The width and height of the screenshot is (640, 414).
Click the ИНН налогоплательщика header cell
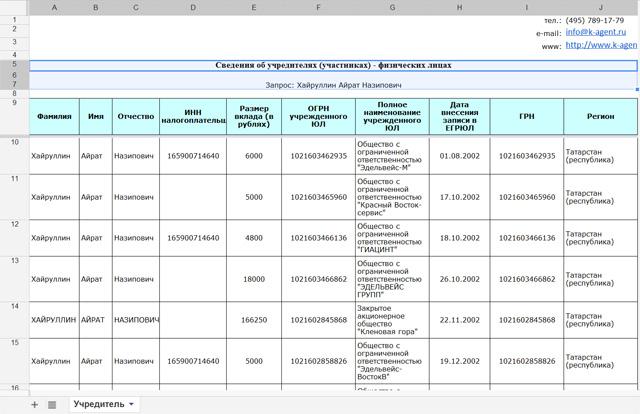193,116
